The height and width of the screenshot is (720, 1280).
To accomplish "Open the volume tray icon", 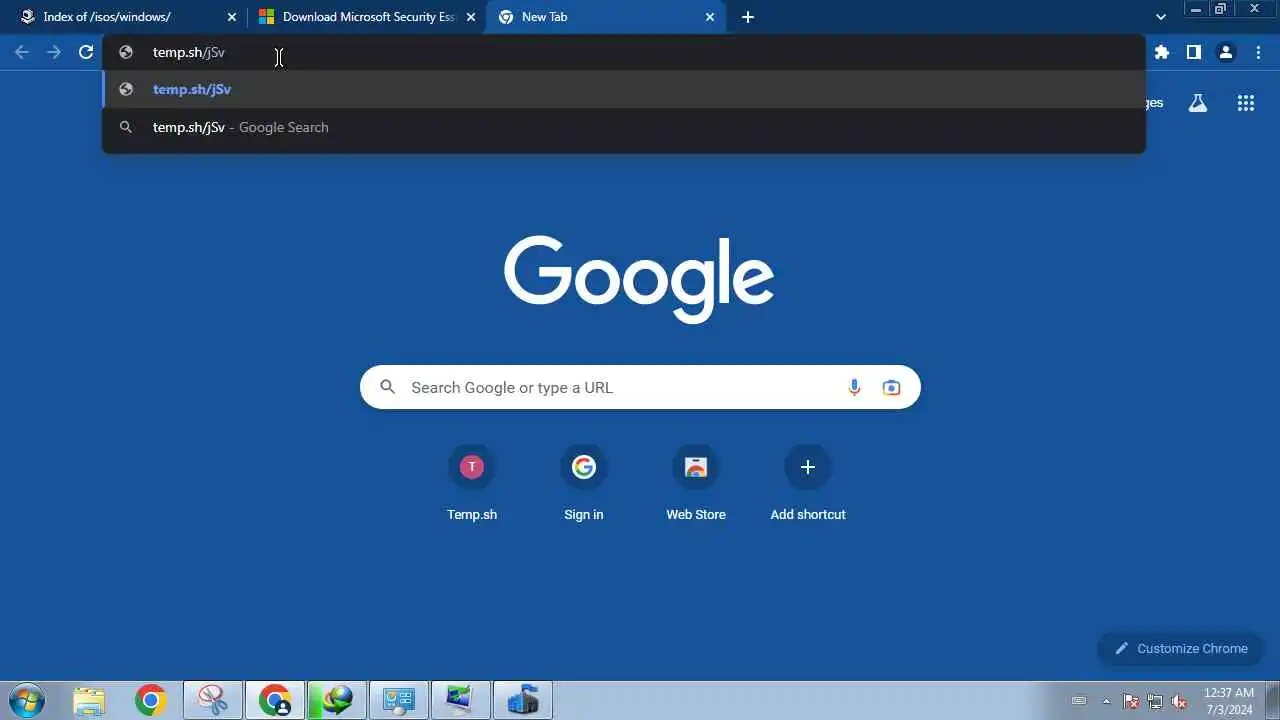I will [x=1179, y=701].
